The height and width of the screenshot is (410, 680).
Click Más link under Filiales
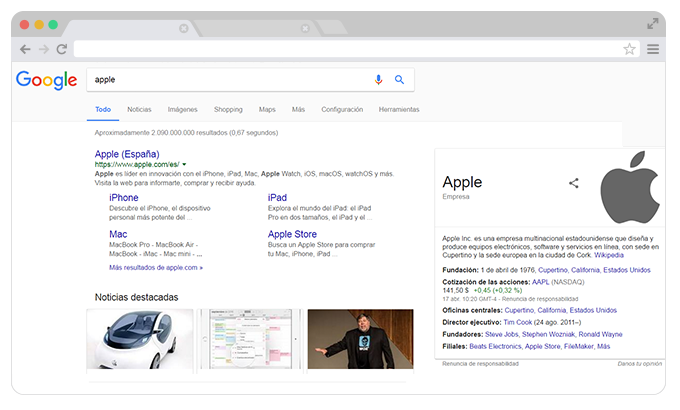pyautogui.click(x=604, y=347)
